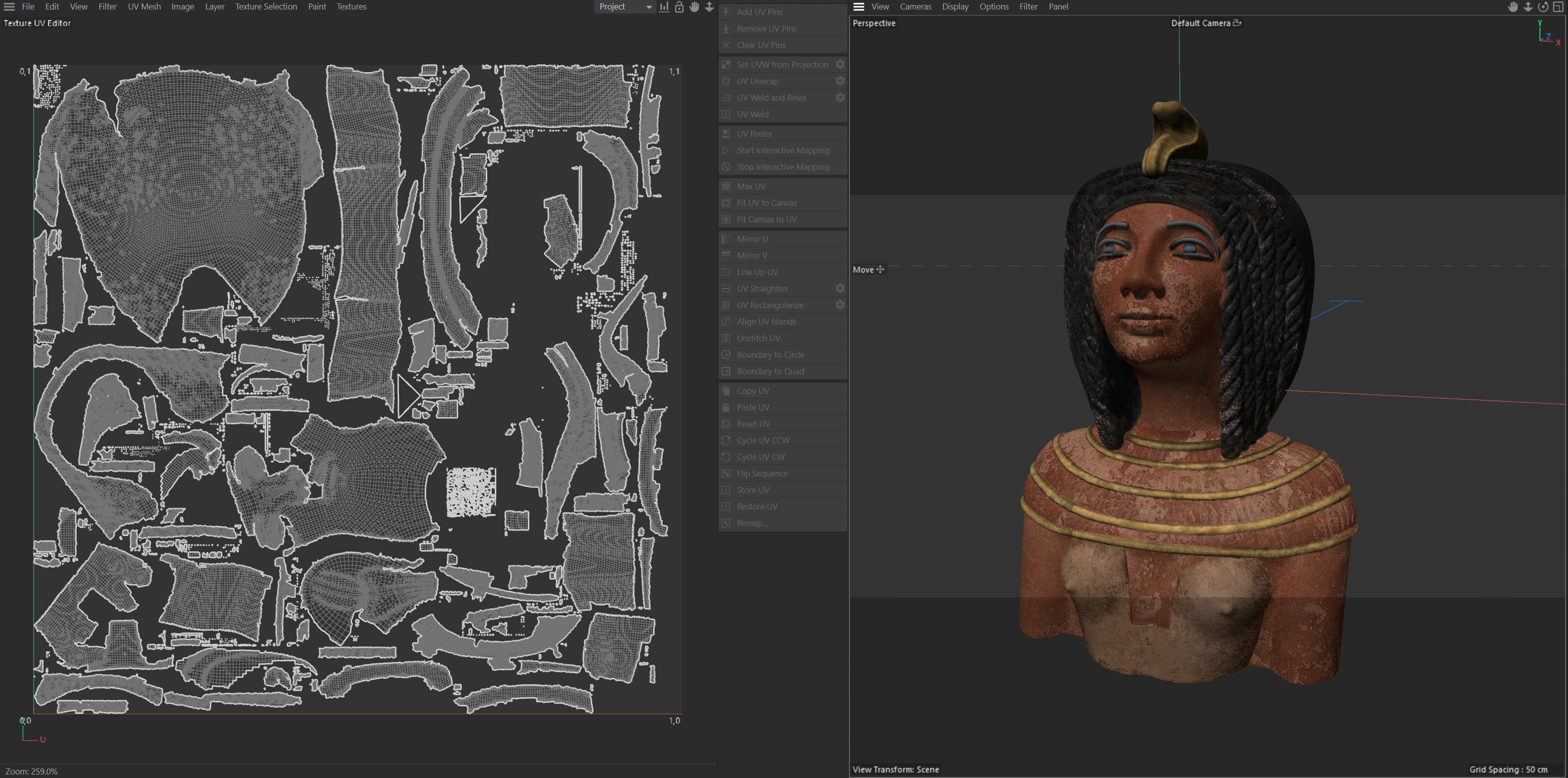Expand the viewport hamburger menu
1568x778 pixels.
tap(858, 7)
